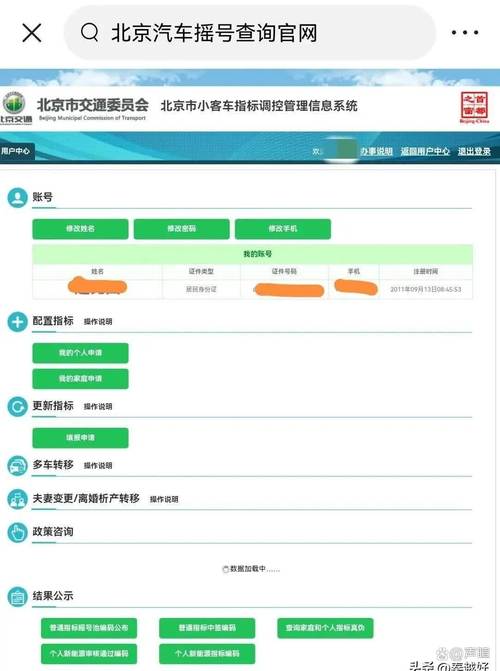
Task: Click the 填报申请 button
Action: (80, 438)
